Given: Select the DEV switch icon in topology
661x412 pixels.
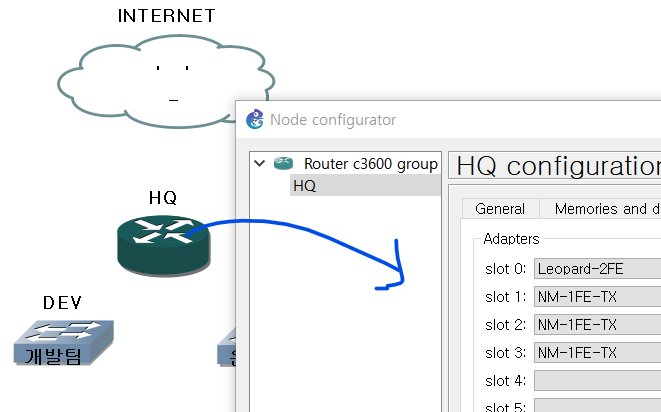Looking at the screenshot, I should [64, 342].
